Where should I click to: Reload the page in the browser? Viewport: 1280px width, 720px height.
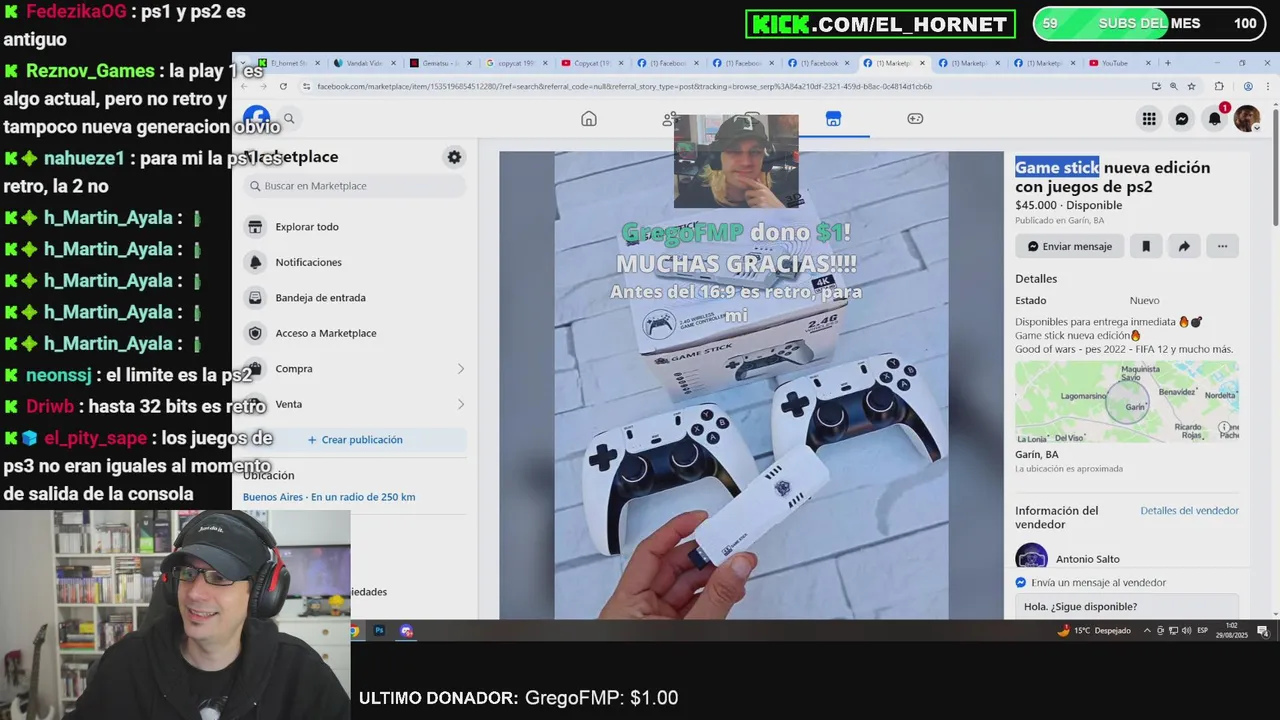(x=283, y=87)
